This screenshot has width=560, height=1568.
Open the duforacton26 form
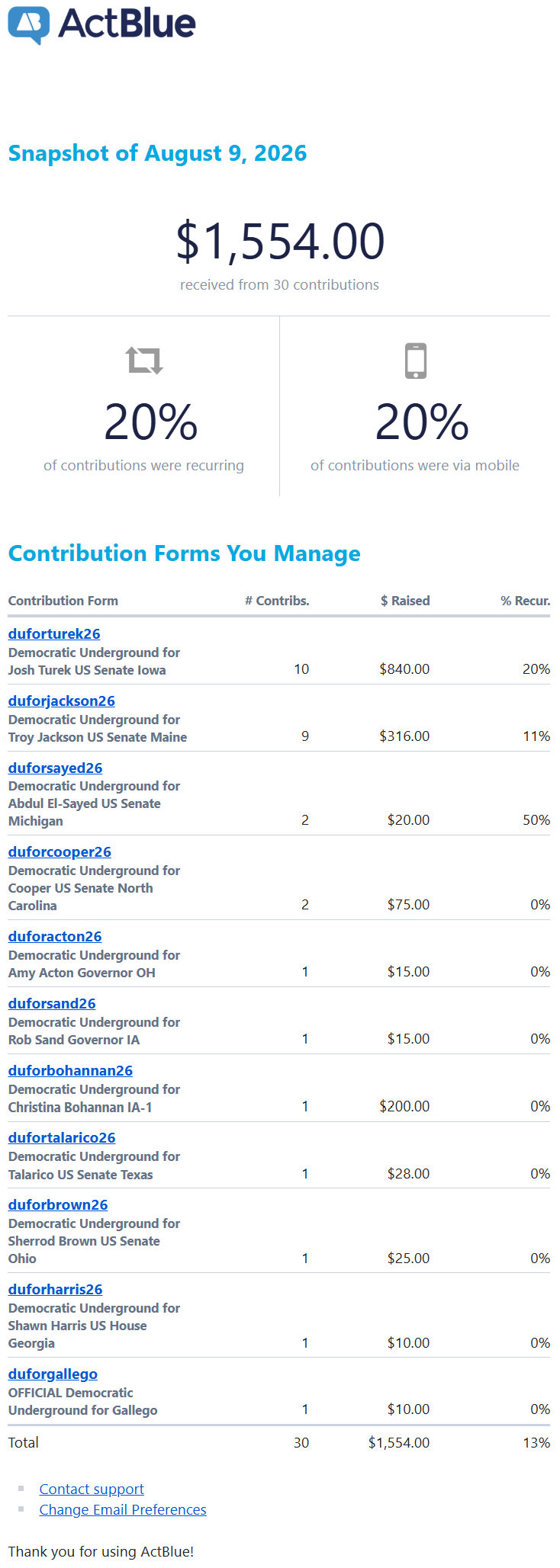pyautogui.click(x=55, y=937)
